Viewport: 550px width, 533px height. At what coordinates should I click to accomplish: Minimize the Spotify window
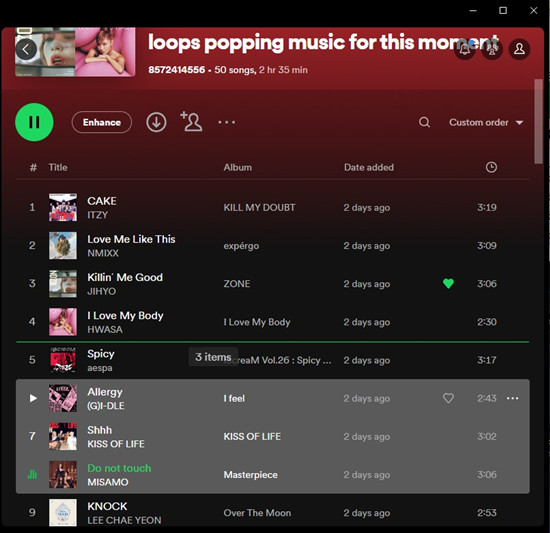473,11
